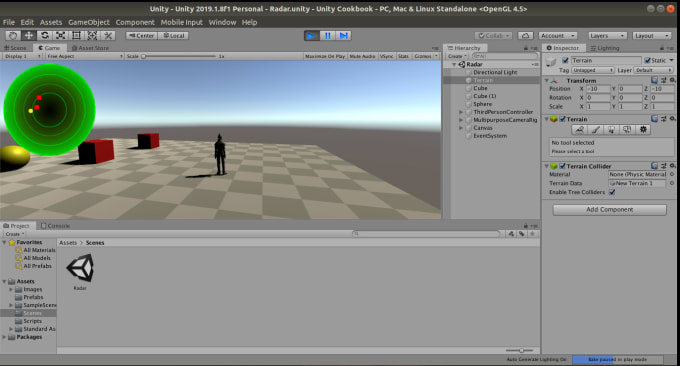Select the Rotate tool

pyautogui.click(x=45, y=36)
